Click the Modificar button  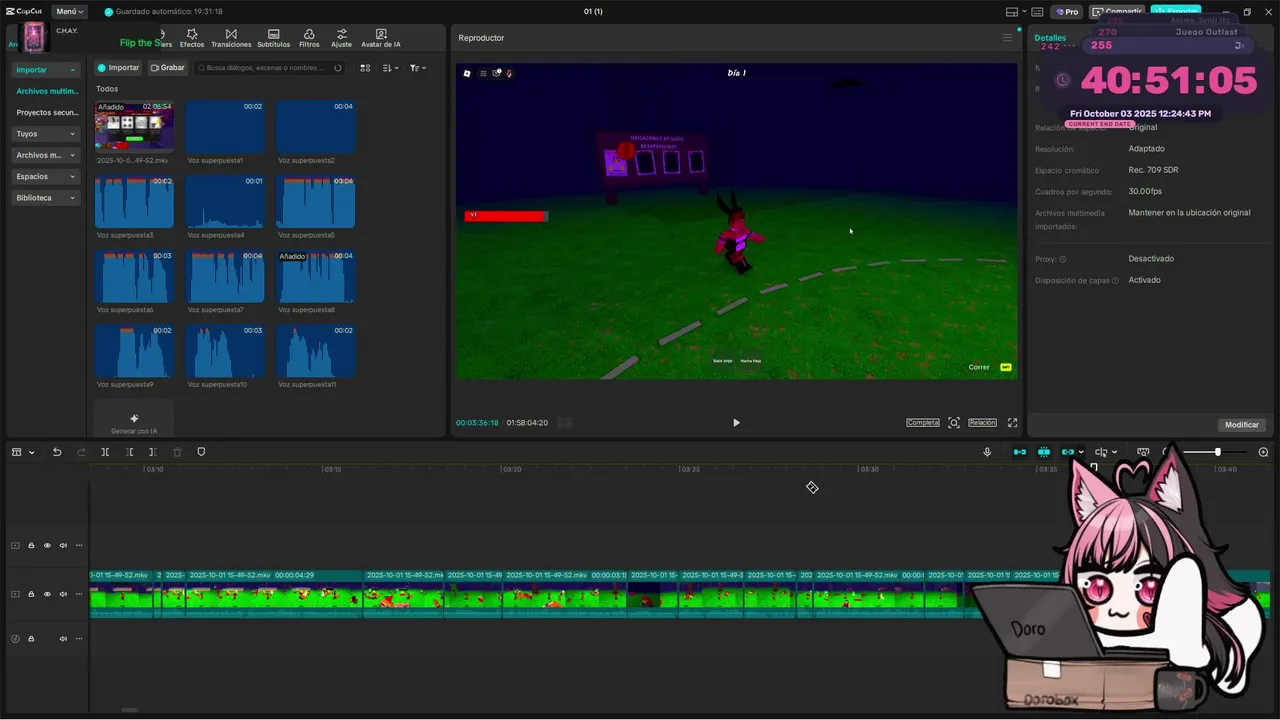click(x=1242, y=425)
